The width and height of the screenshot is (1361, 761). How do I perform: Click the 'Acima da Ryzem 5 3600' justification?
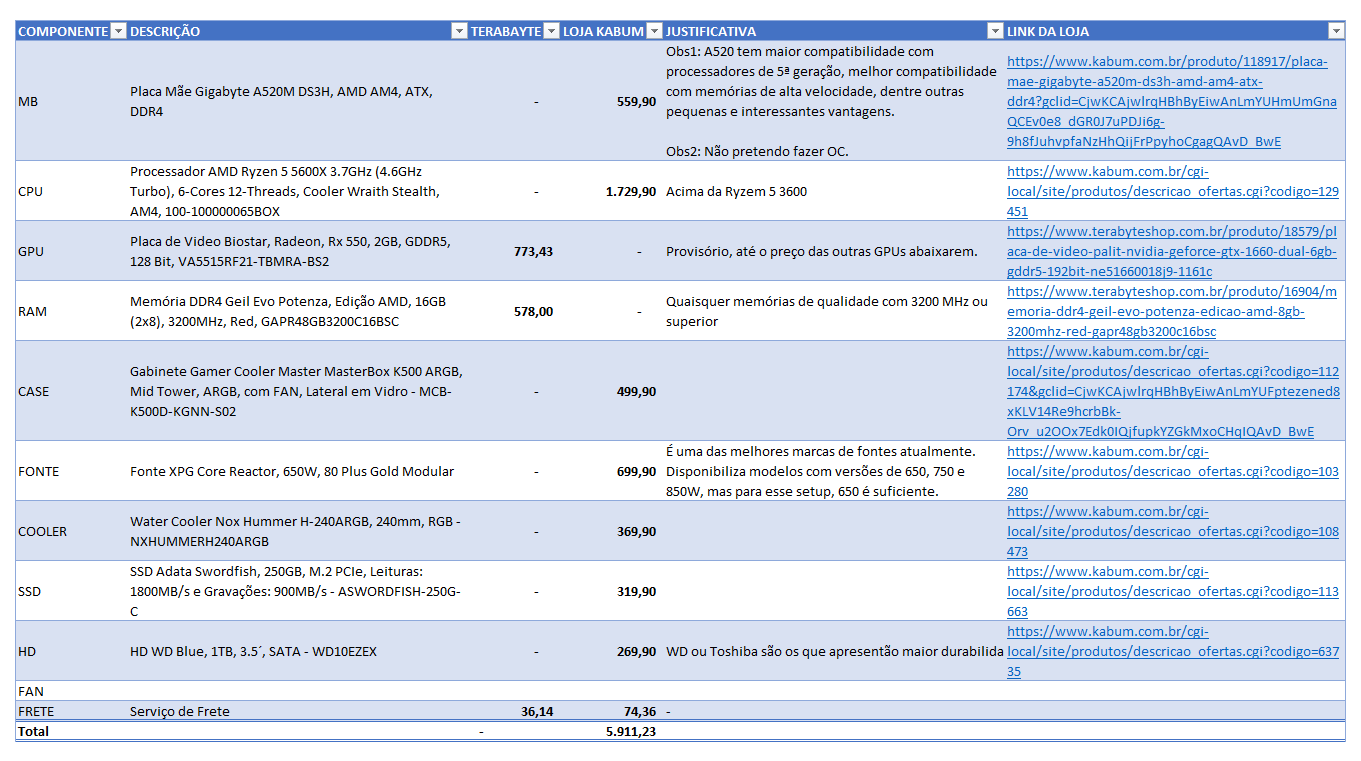[737, 191]
